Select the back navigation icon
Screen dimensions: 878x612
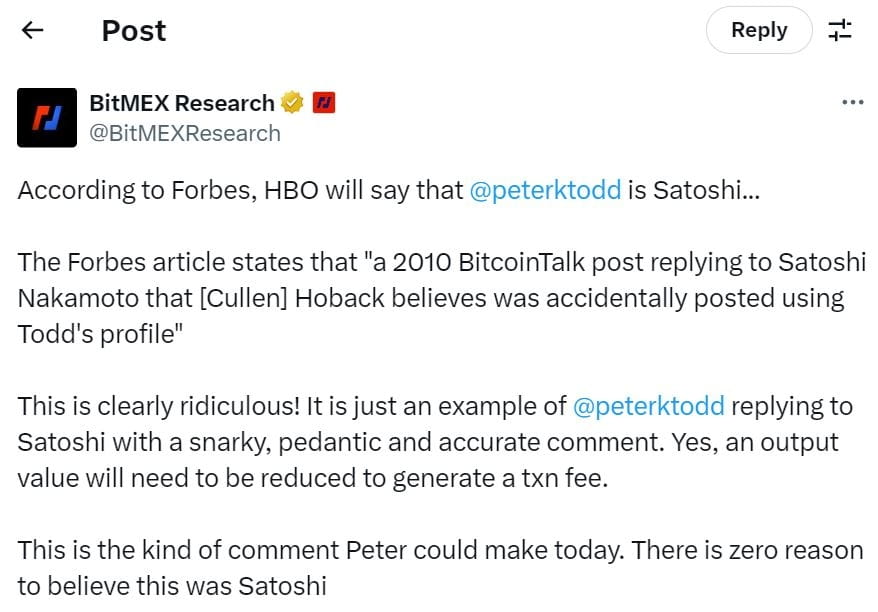coord(32,30)
